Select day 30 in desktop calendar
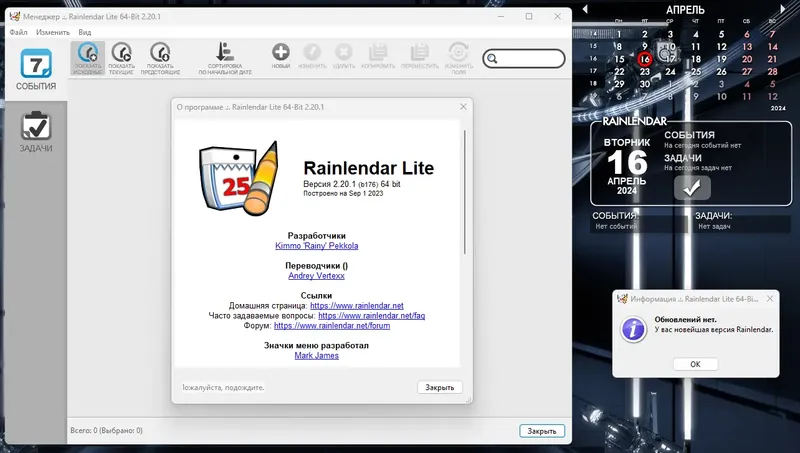Image resolution: width=800 pixels, height=453 pixels. tap(645, 84)
